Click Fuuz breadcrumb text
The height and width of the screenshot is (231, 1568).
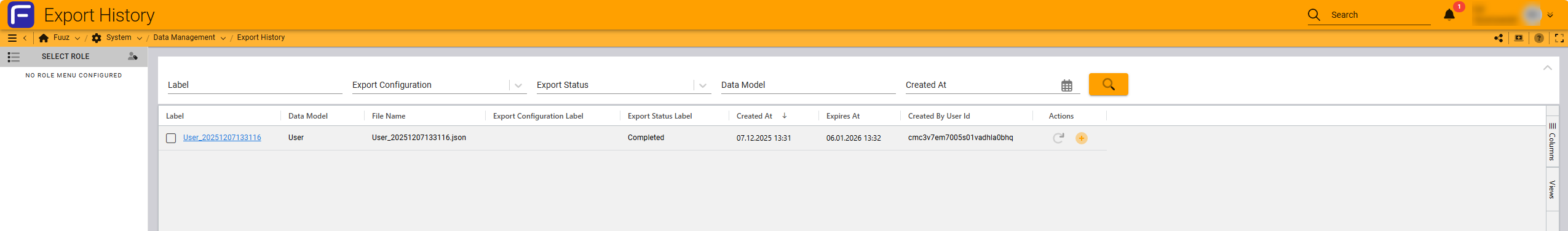point(61,37)
